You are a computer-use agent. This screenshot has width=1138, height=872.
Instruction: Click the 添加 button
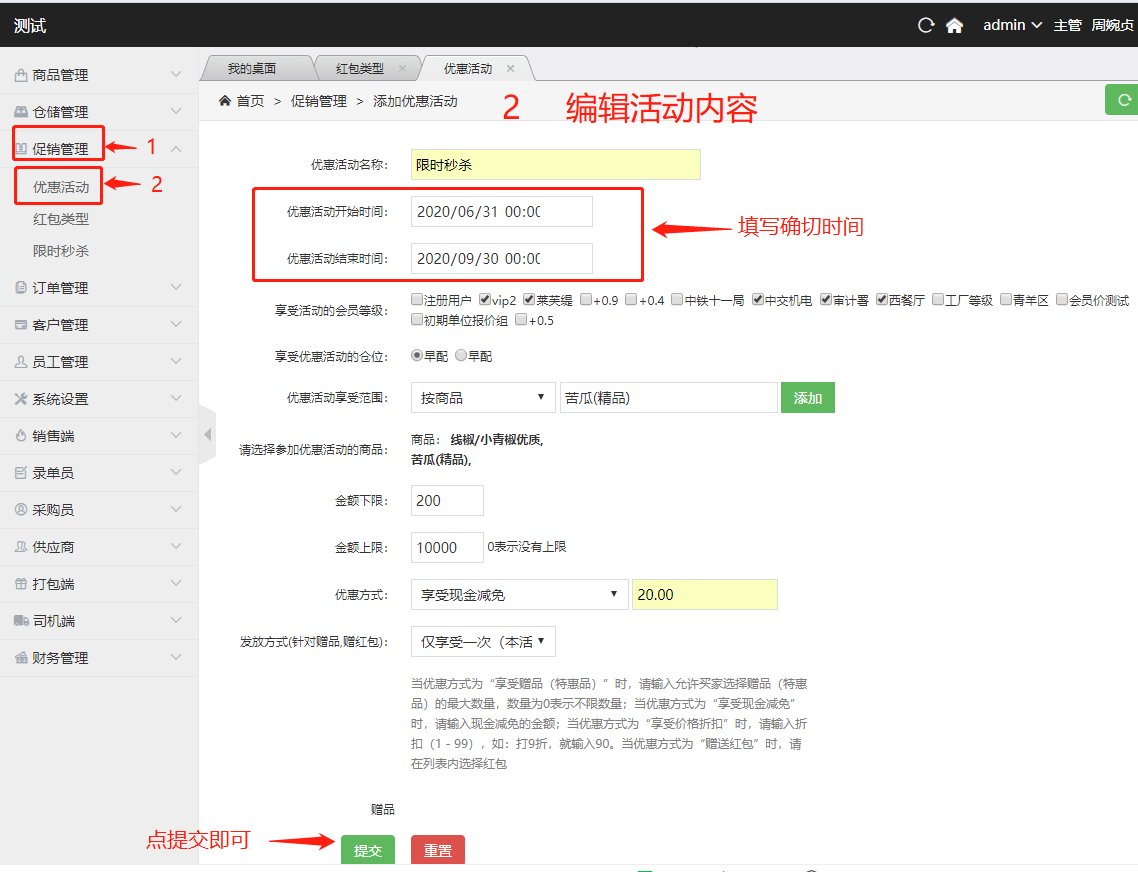tap(807, 398)
